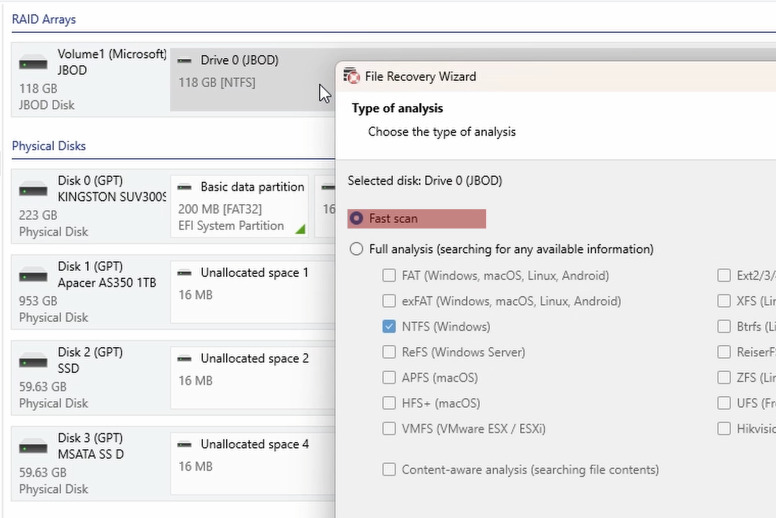Click the Disk 1 Apacer drive icon

point(33,276)
